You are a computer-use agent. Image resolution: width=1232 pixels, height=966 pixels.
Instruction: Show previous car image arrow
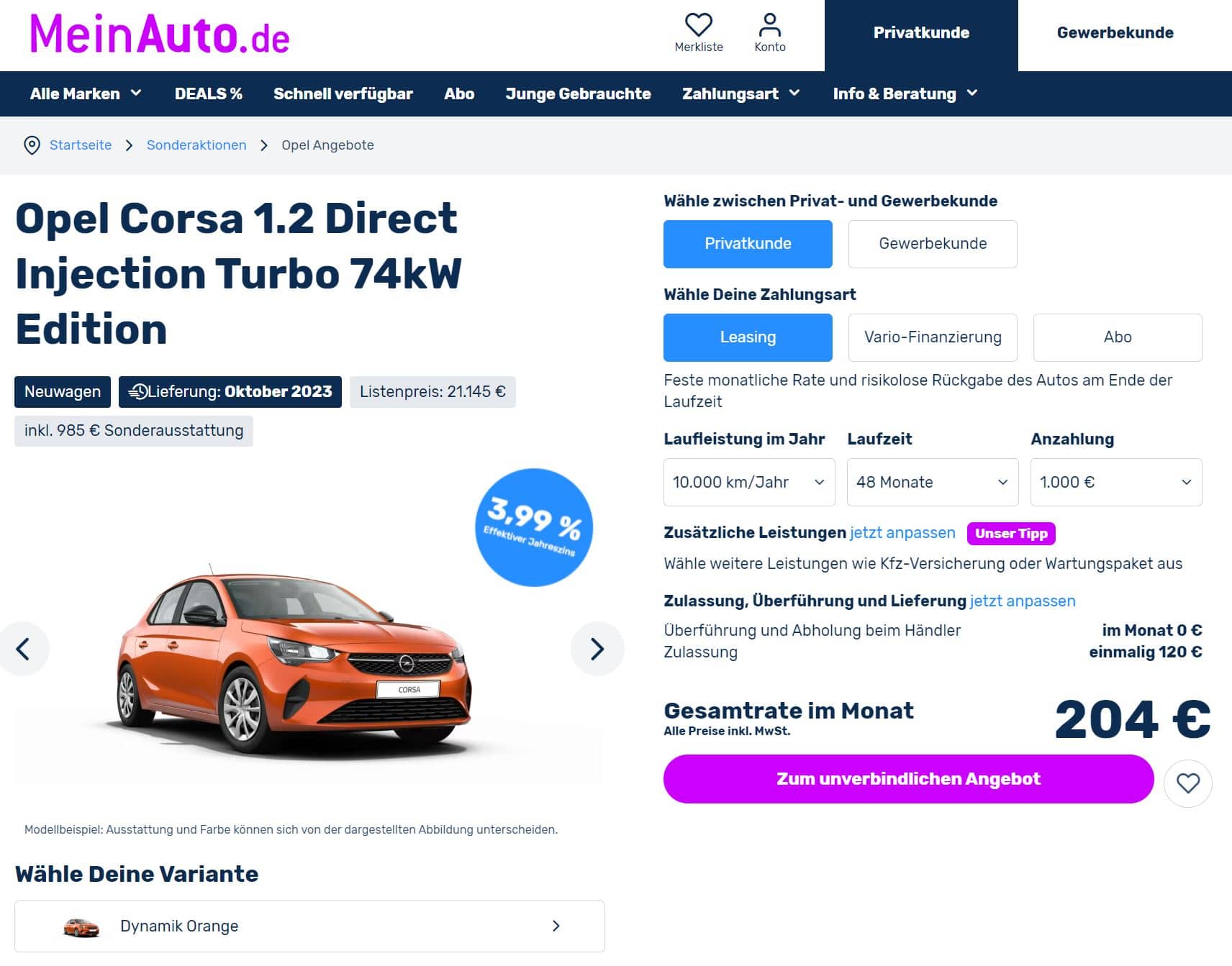[x=23, y=649]
